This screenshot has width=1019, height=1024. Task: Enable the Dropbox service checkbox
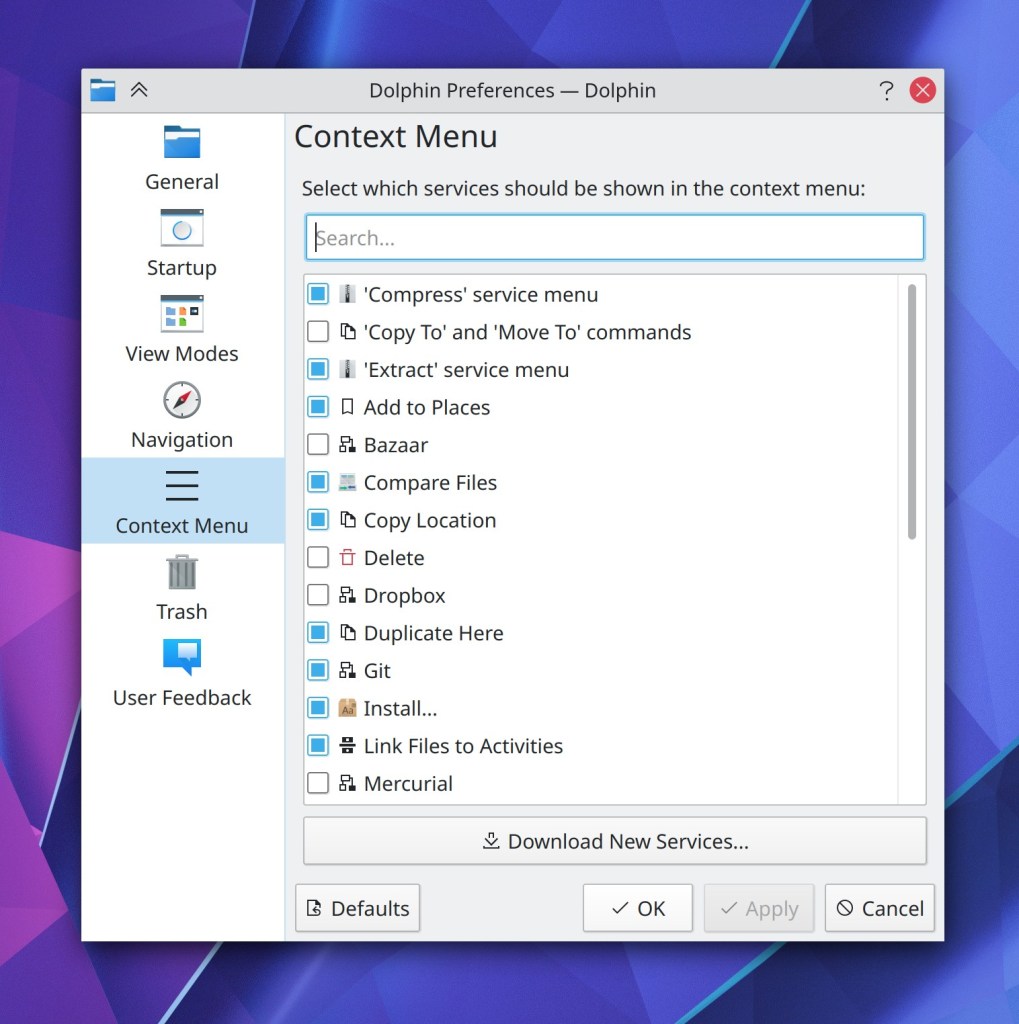(318, 596)
